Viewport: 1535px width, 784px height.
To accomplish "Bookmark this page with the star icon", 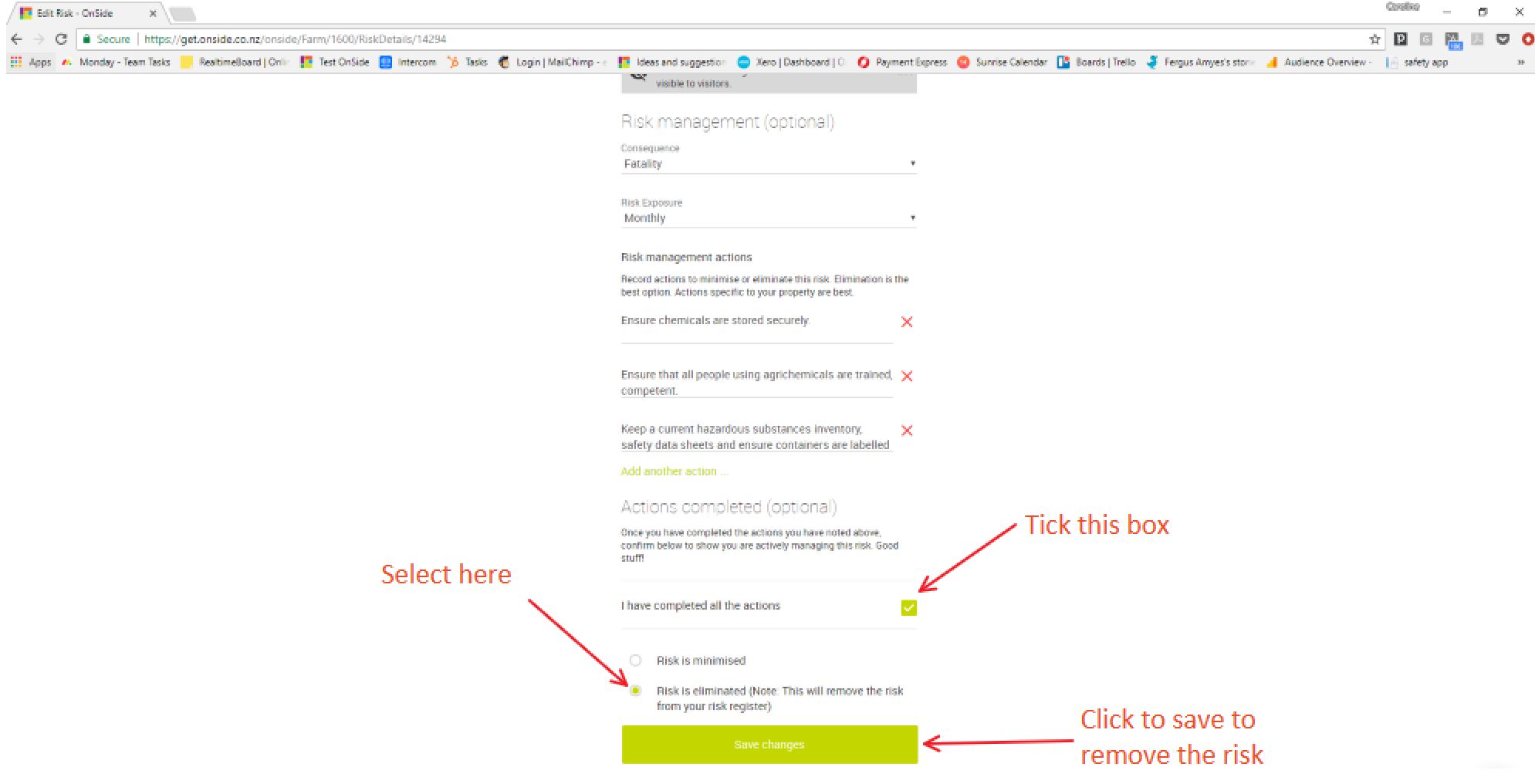I will click(1374, 39).
